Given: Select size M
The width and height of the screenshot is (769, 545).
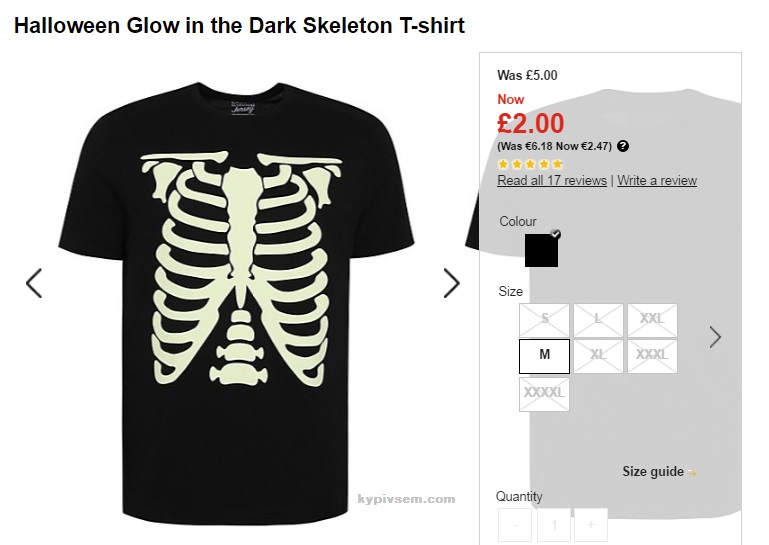Looking at the screenshot, I should [544, 356].
